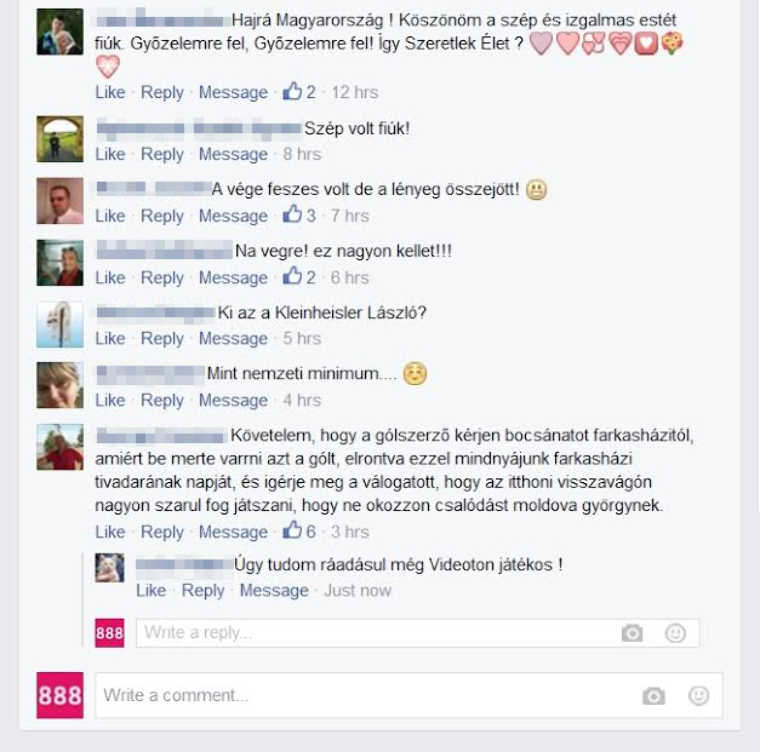Message the author of 'Mint nemzeti minimum'
This screenshot has width=760, height=752.
coord(233,400)
